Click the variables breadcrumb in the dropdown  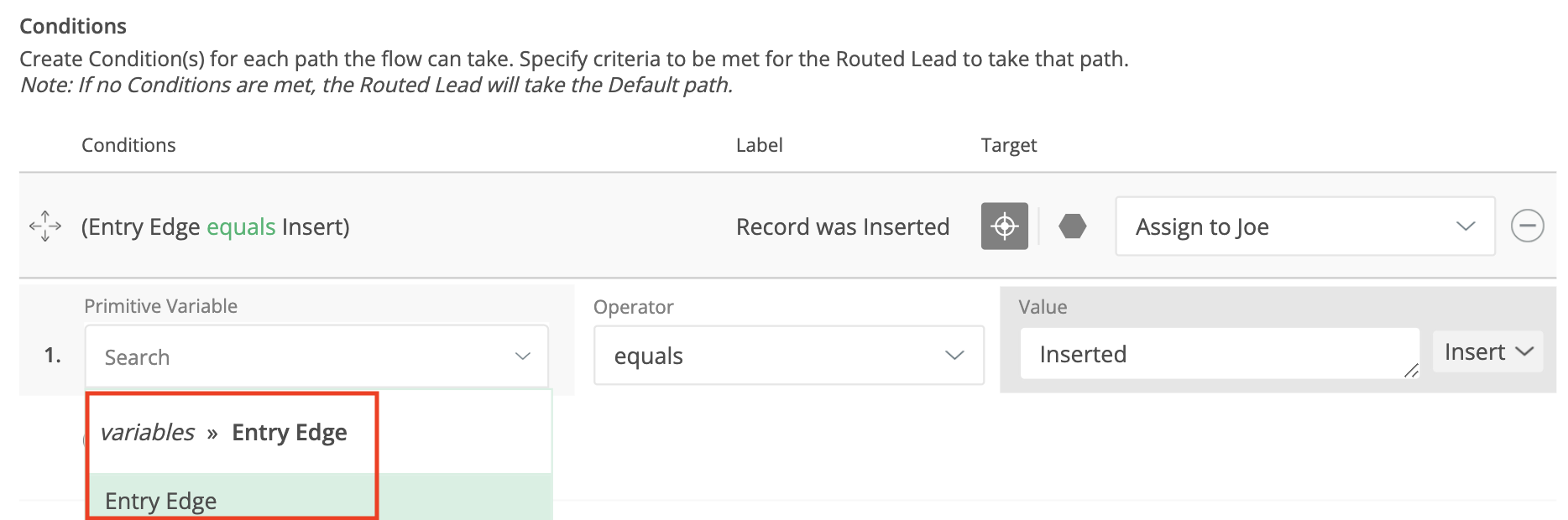click(148, 433)
